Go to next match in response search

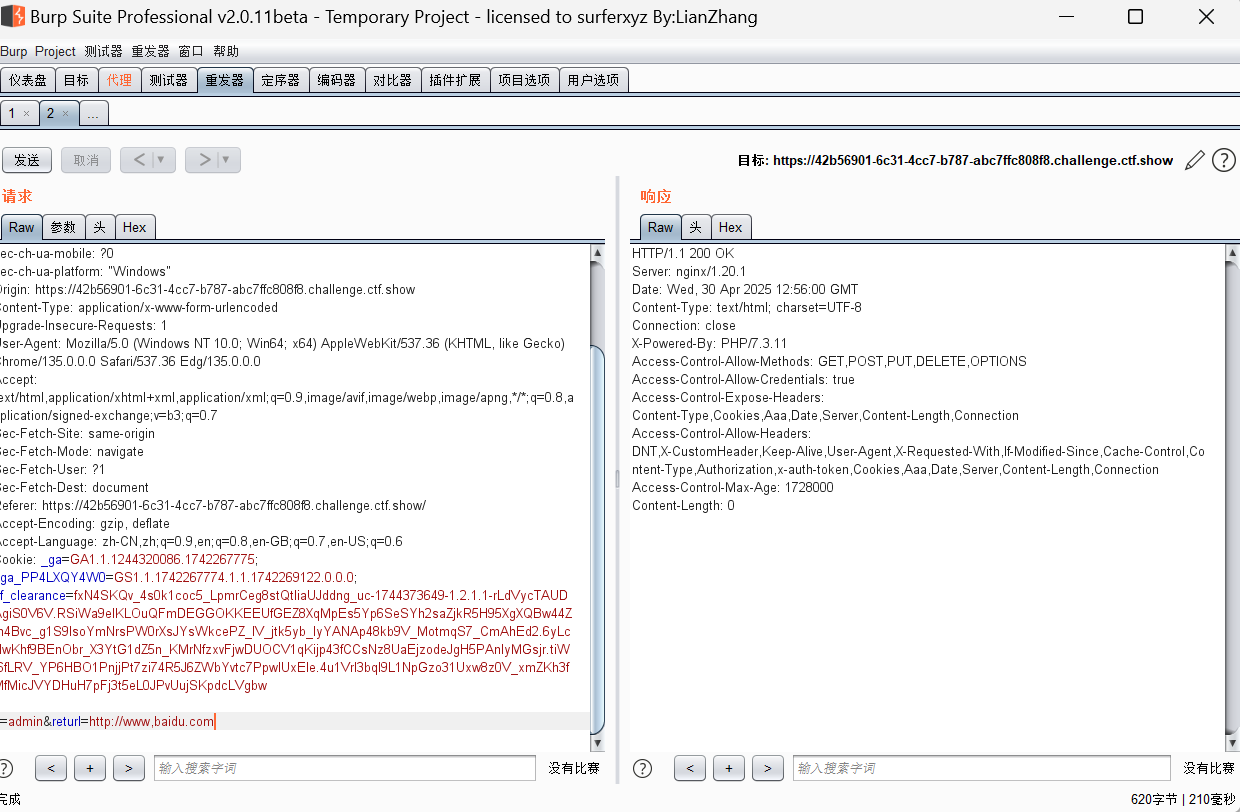click(x=767, y=768)
